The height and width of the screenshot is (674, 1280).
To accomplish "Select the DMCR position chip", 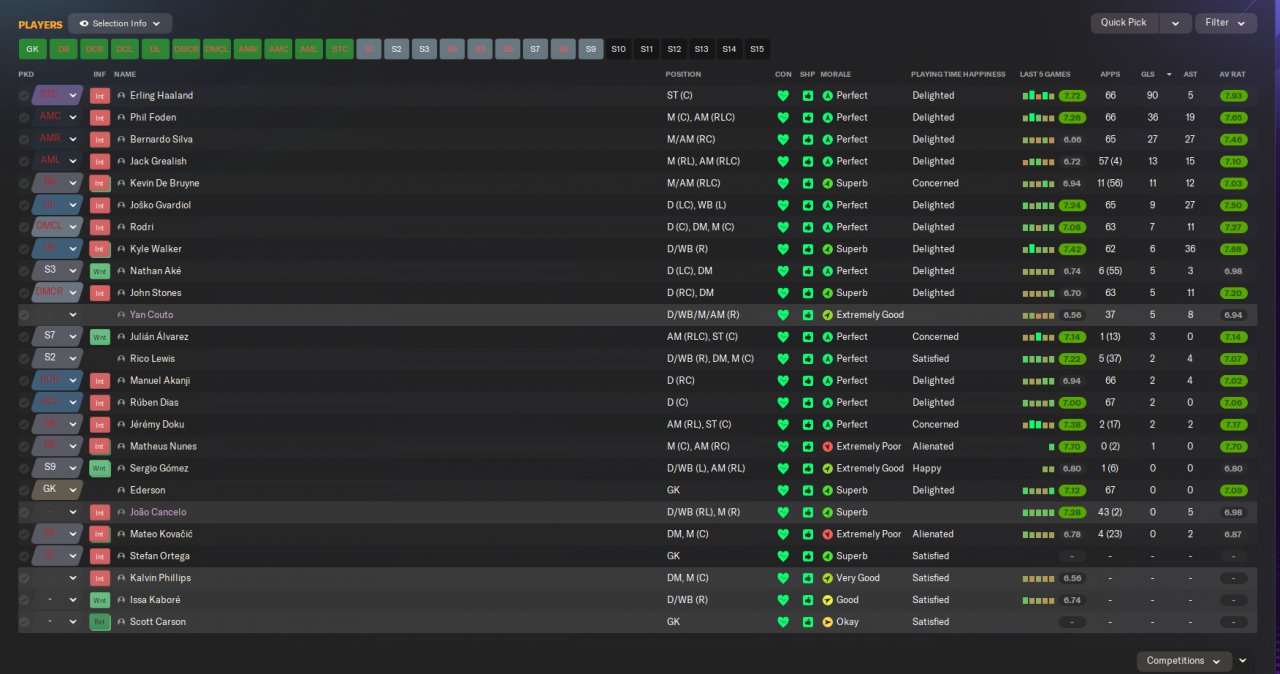I will coord(186,49).
